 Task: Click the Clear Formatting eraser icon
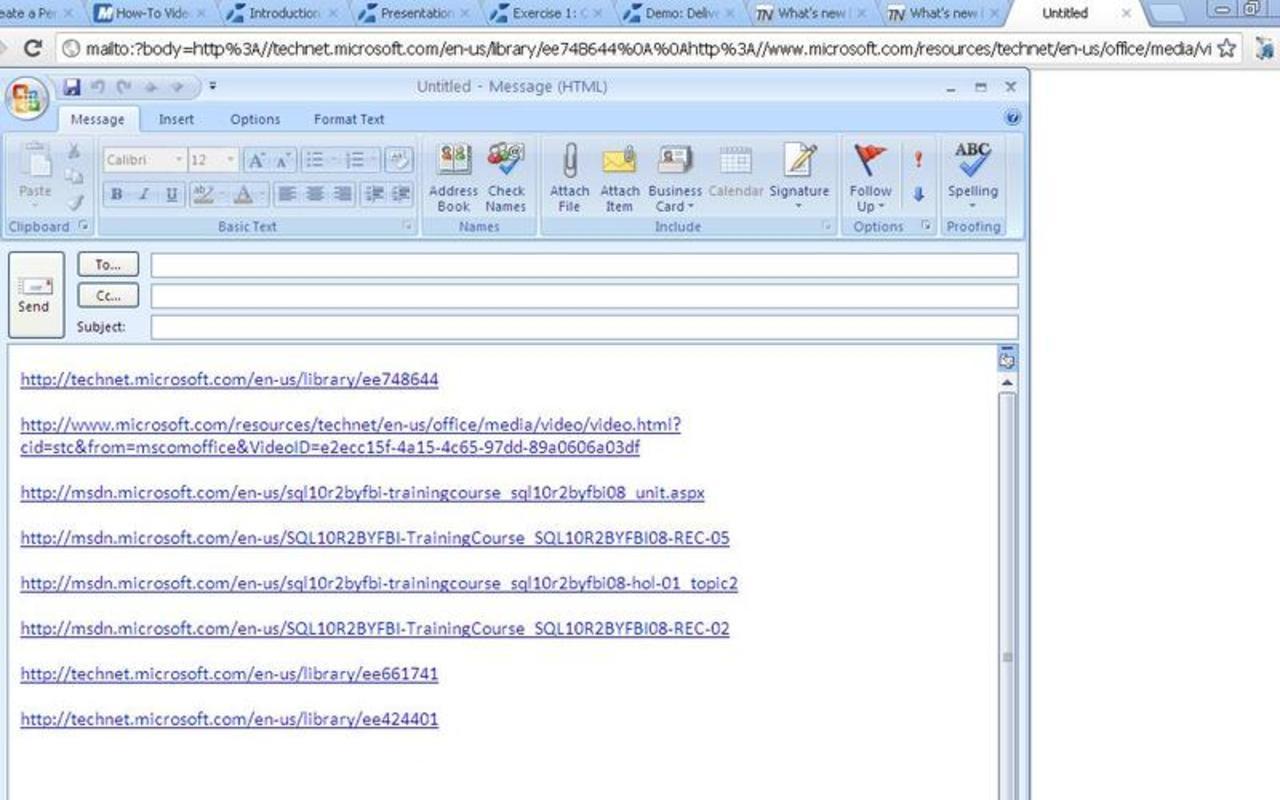(399, 160)
